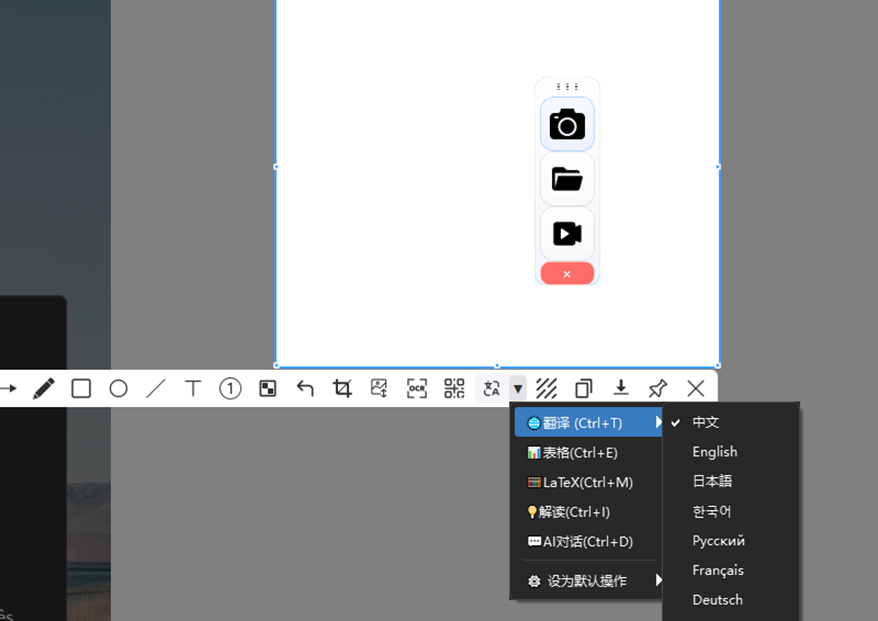This screenshot has width=878, height=621.
Task: Click the diagonal hatch lines icon
Action: tap(547, 388)
